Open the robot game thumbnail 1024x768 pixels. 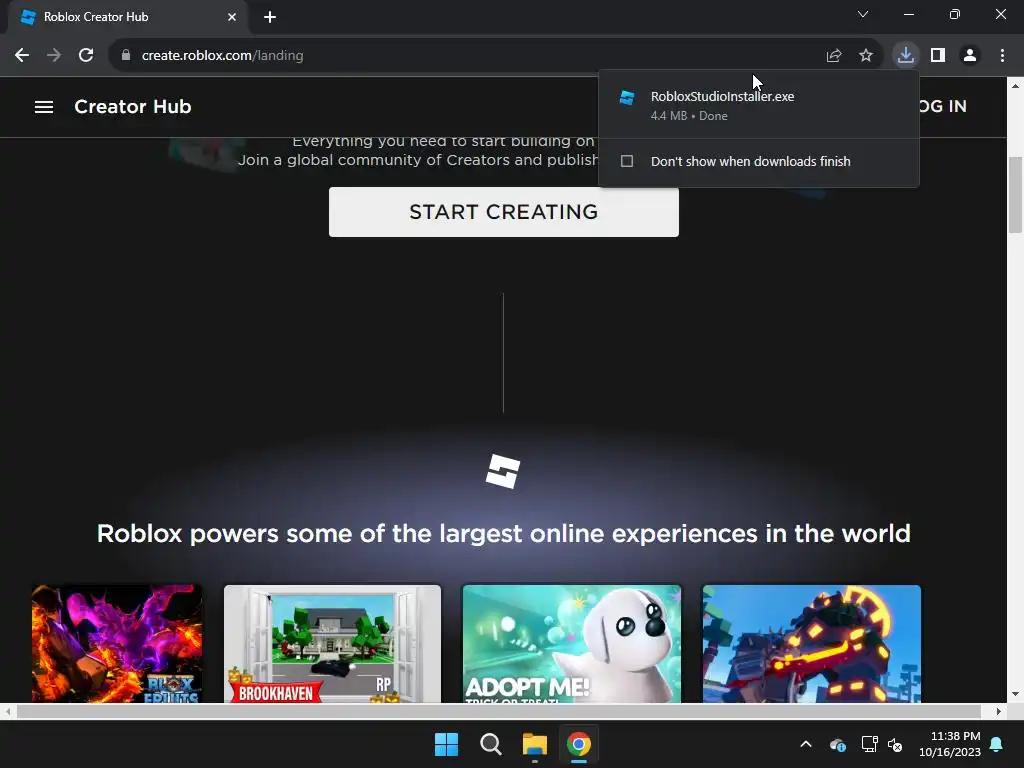click(812, 643)
